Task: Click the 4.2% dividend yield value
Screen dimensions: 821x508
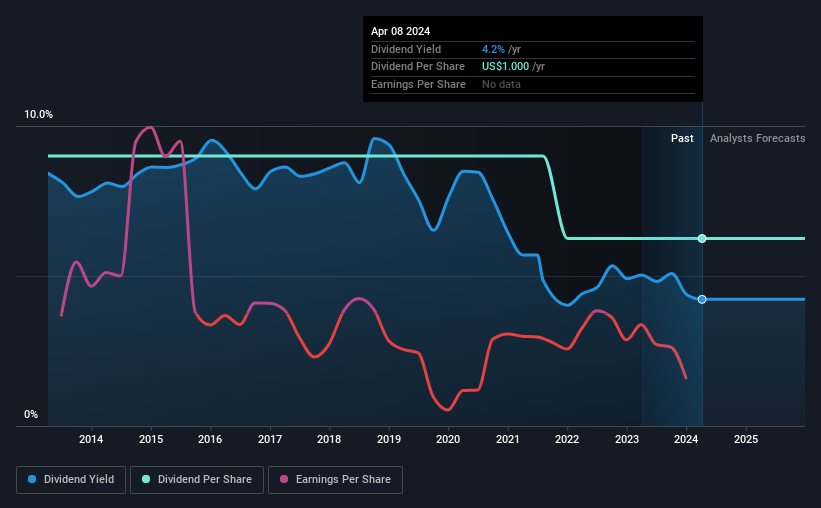Action: coord(493,49)
